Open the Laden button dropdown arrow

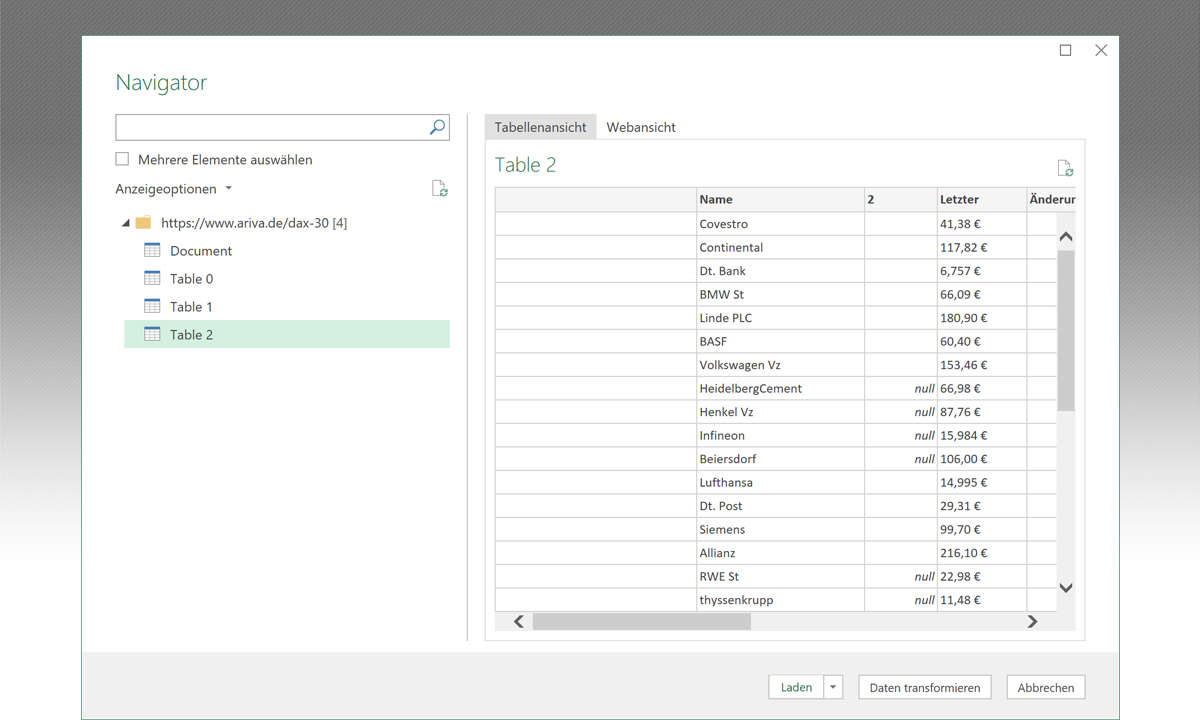(834, 687)
